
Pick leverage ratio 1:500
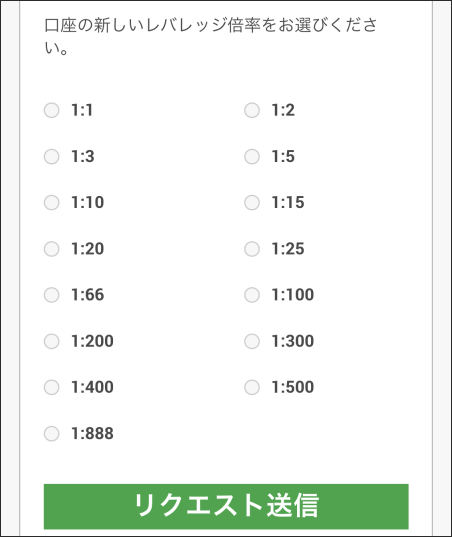252,387
